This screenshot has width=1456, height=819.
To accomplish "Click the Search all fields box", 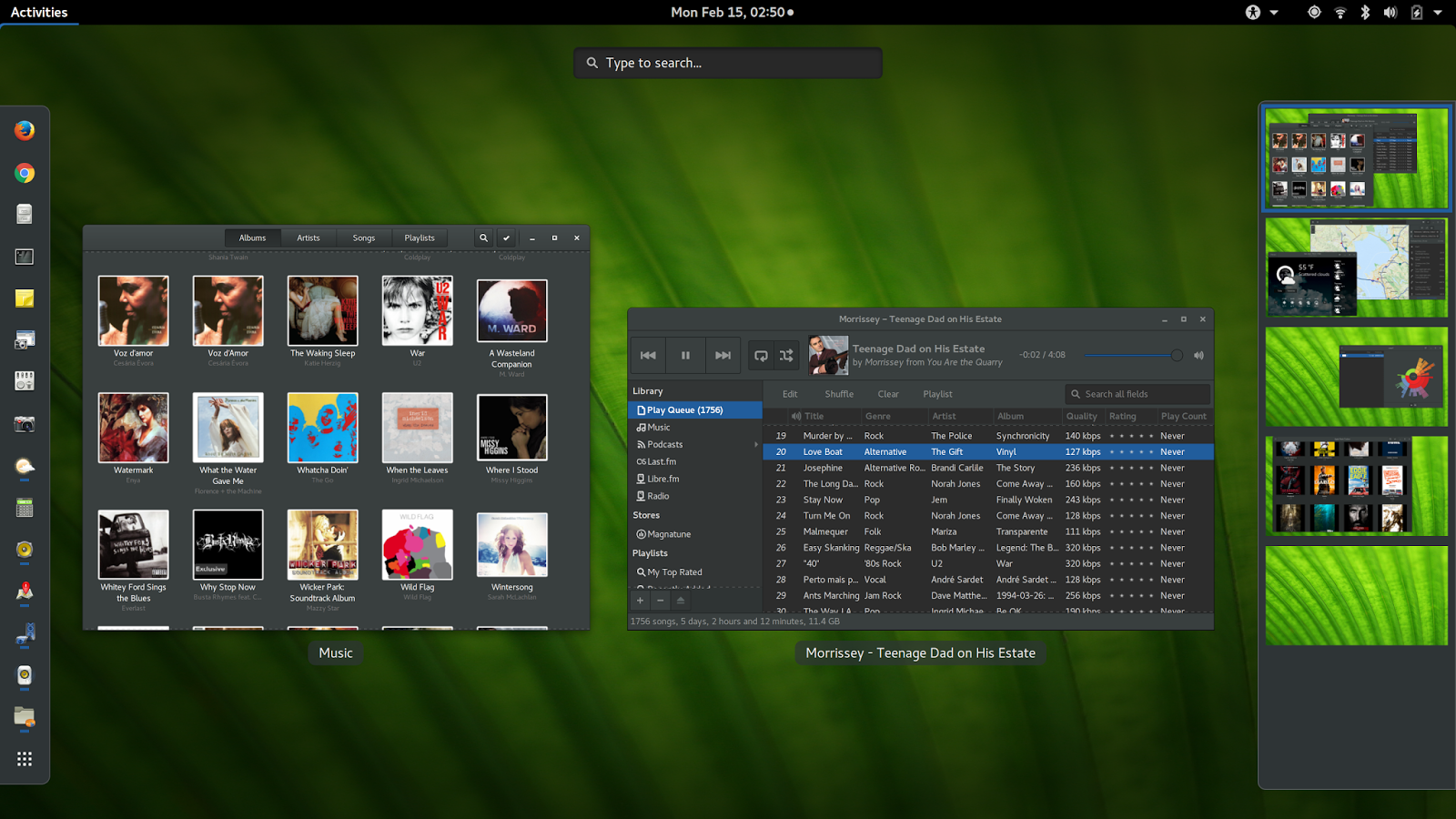I will (x=1137, y=394).
